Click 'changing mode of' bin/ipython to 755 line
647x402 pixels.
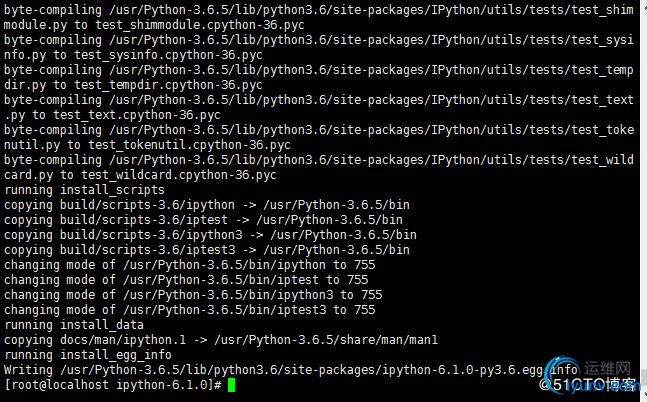click(x=189, y=265)
